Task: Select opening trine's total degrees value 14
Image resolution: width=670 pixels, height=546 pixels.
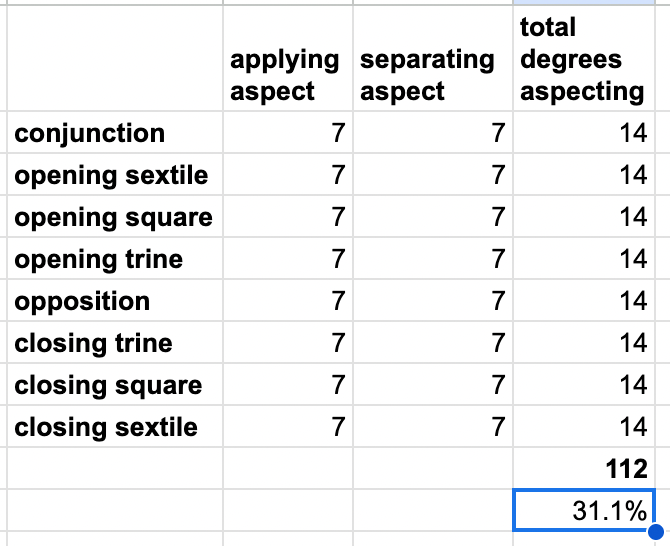Action: pyautogui.click(x=582, y=259)
